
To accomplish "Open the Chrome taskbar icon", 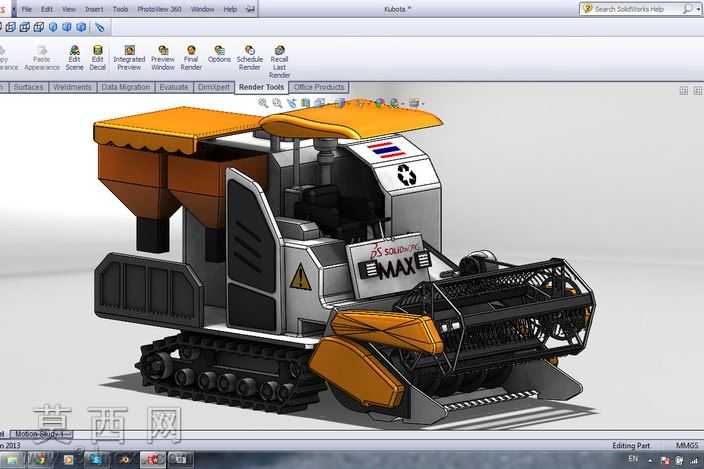I will point(40,459).
